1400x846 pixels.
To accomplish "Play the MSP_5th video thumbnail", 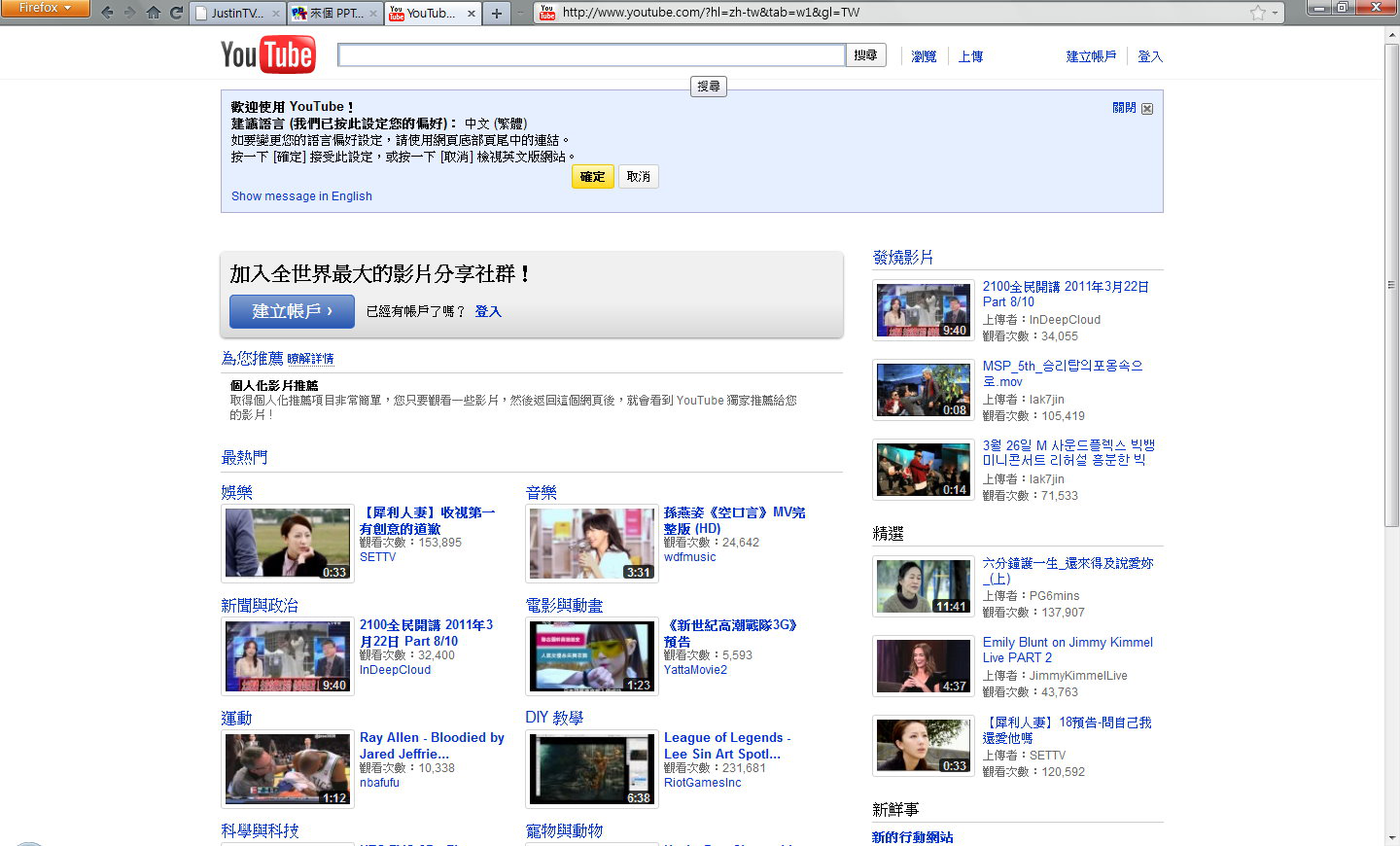I will [924, 390].
